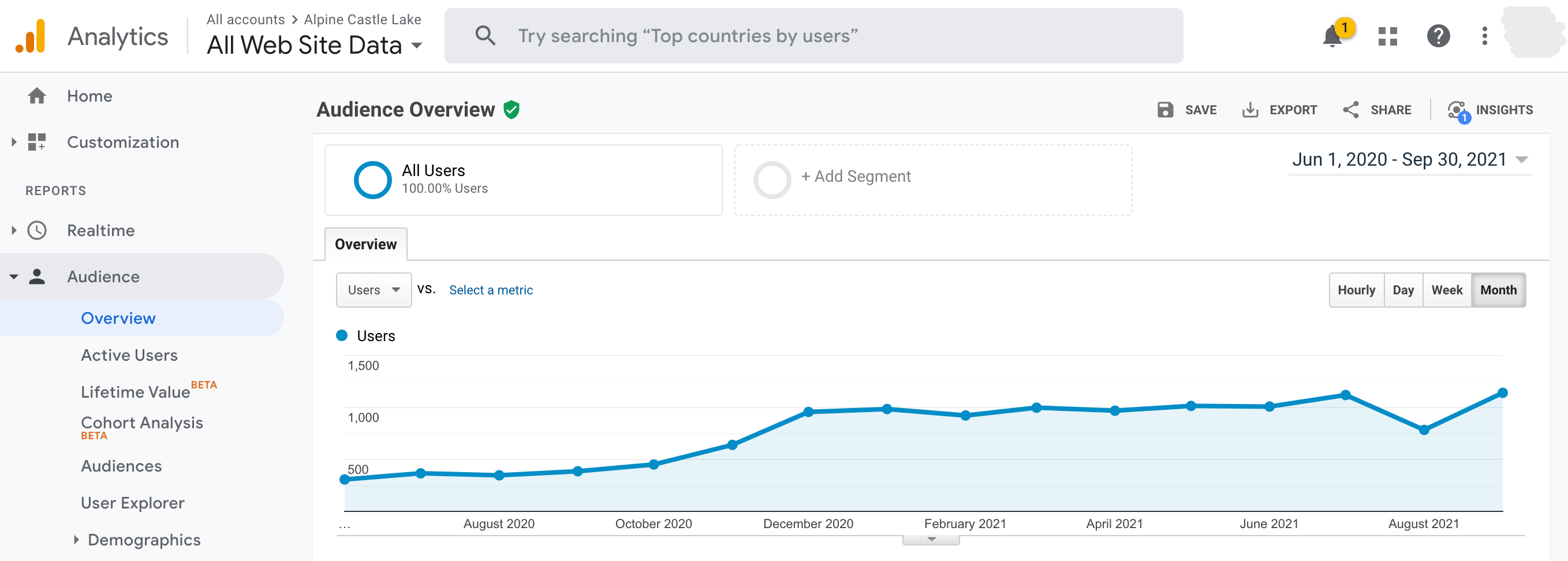
Task: Click the Export download icon
Action: 1250,110
